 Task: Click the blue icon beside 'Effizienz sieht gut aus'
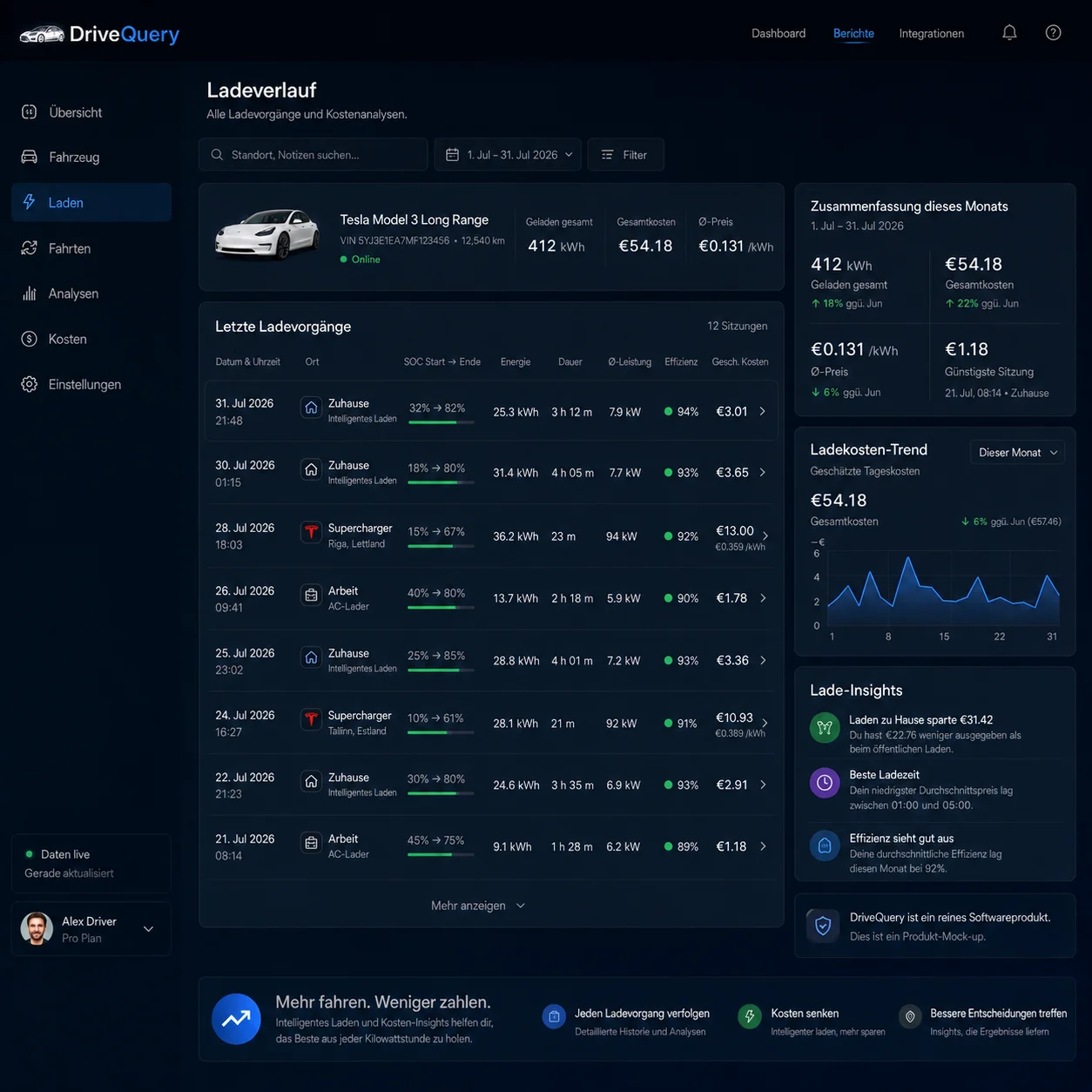[x=825, y=846]
